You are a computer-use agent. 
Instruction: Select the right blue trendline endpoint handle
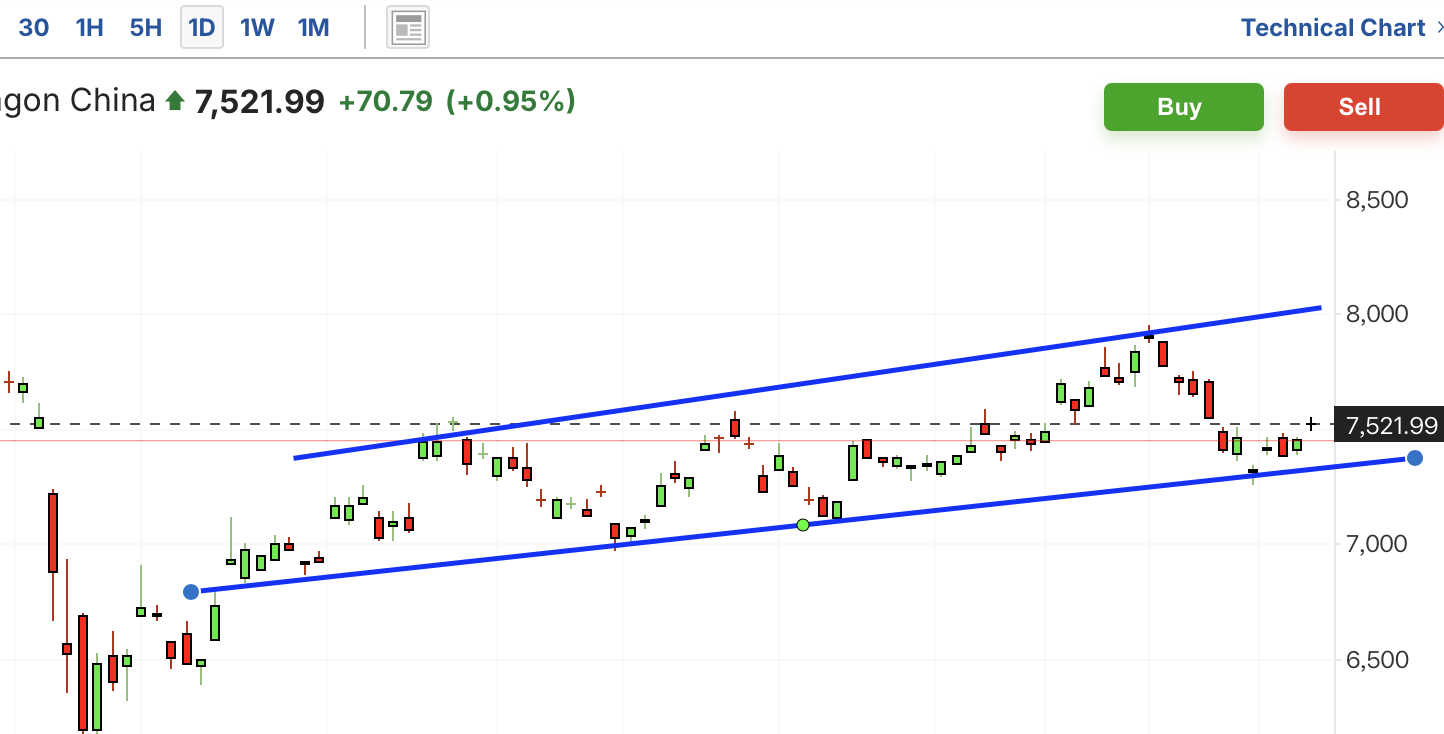coord(1414,458)
